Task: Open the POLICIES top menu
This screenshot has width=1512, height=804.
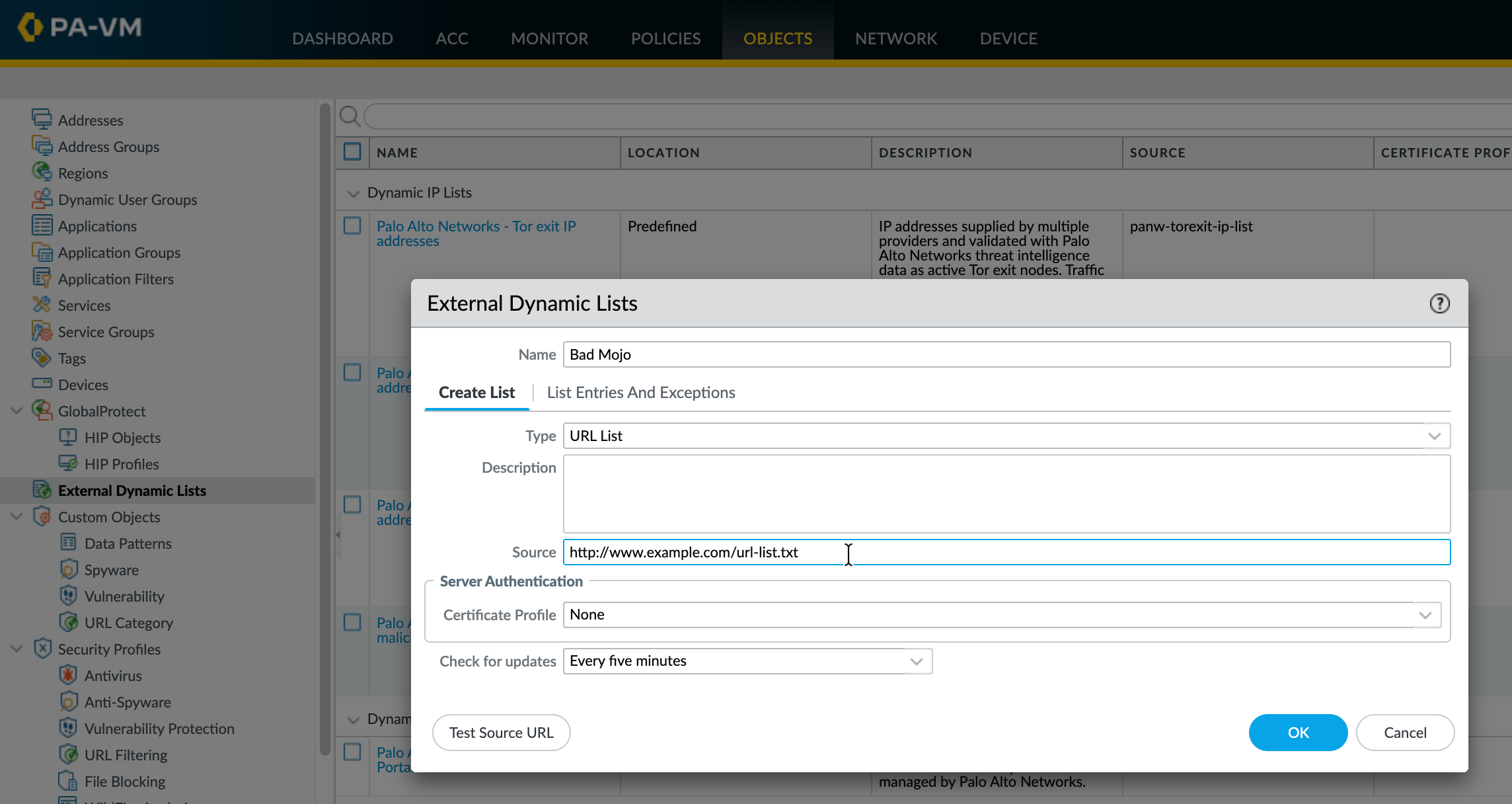Action: [665, 38]
